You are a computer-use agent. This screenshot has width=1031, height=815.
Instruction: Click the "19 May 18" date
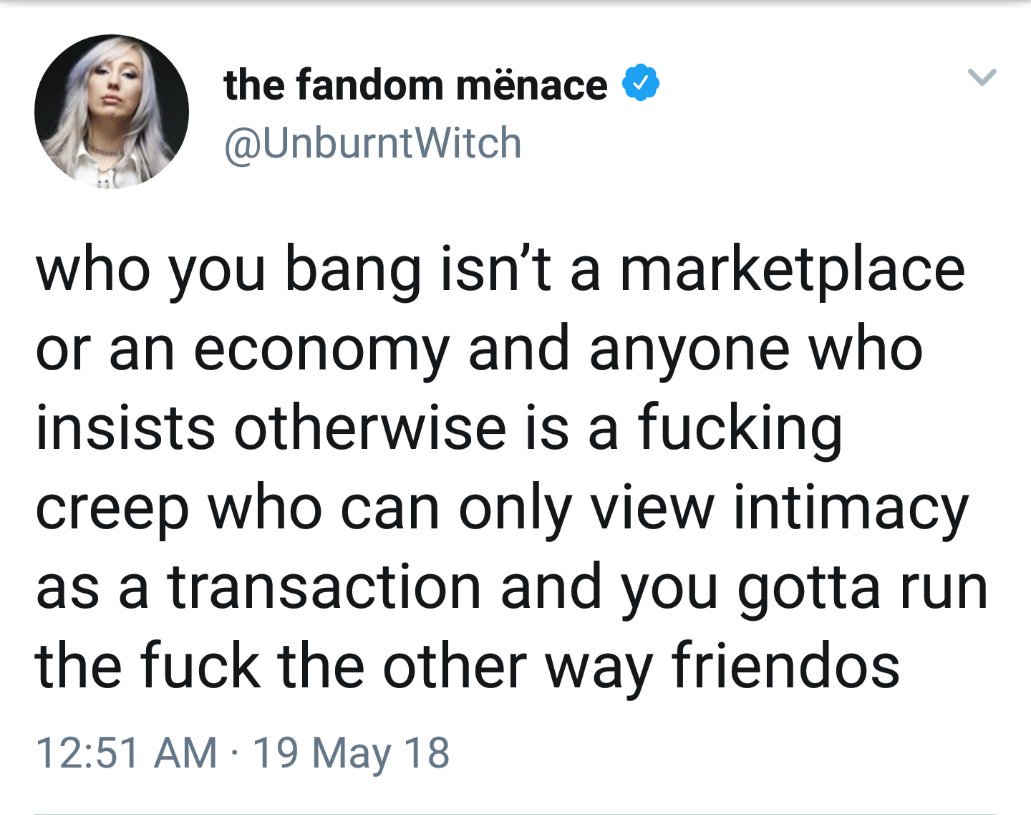pos(351,752)
